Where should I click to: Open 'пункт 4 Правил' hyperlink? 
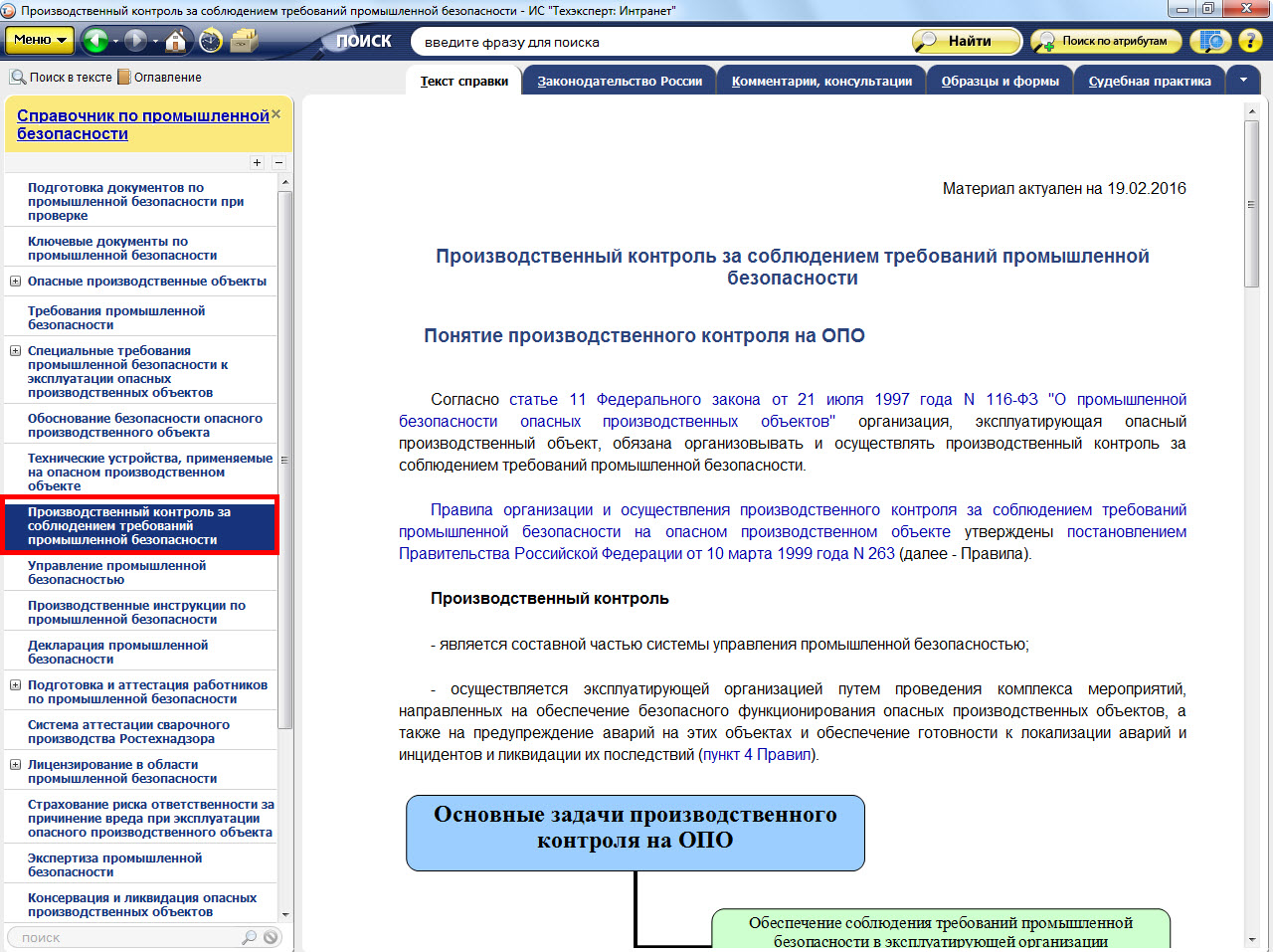click(757, 755)
